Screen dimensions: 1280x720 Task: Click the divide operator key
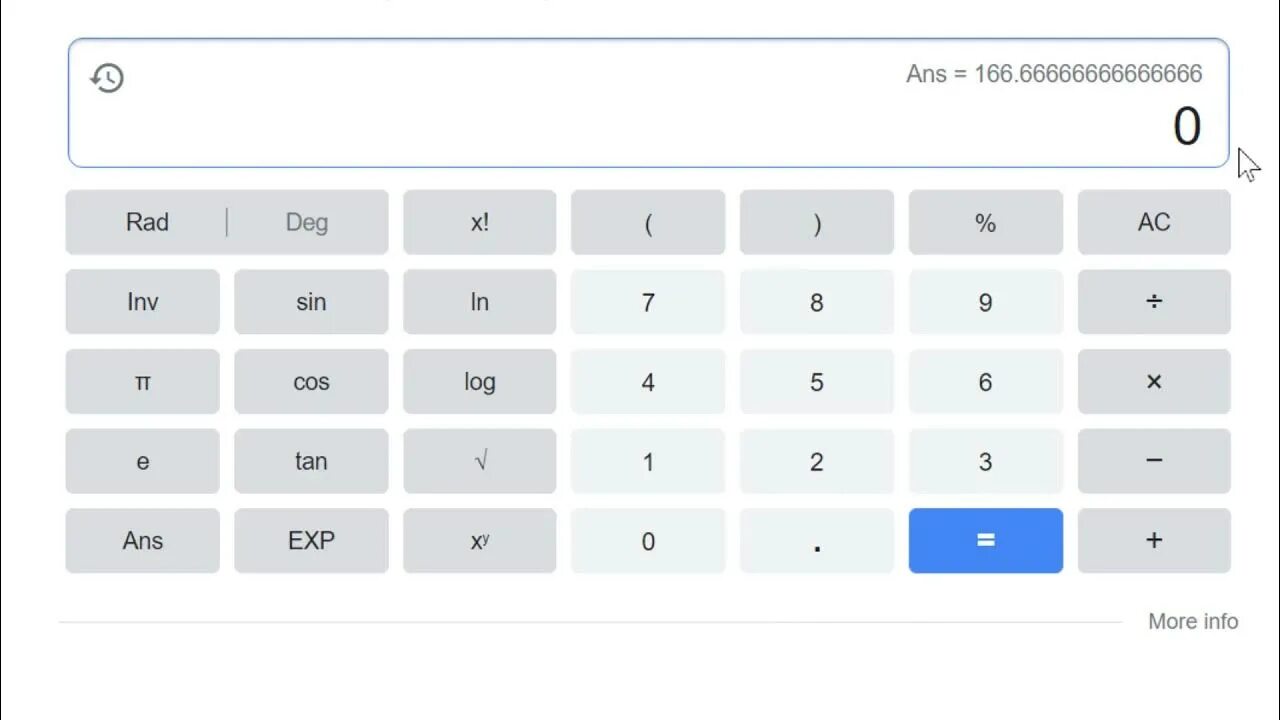pos(1153,302)
